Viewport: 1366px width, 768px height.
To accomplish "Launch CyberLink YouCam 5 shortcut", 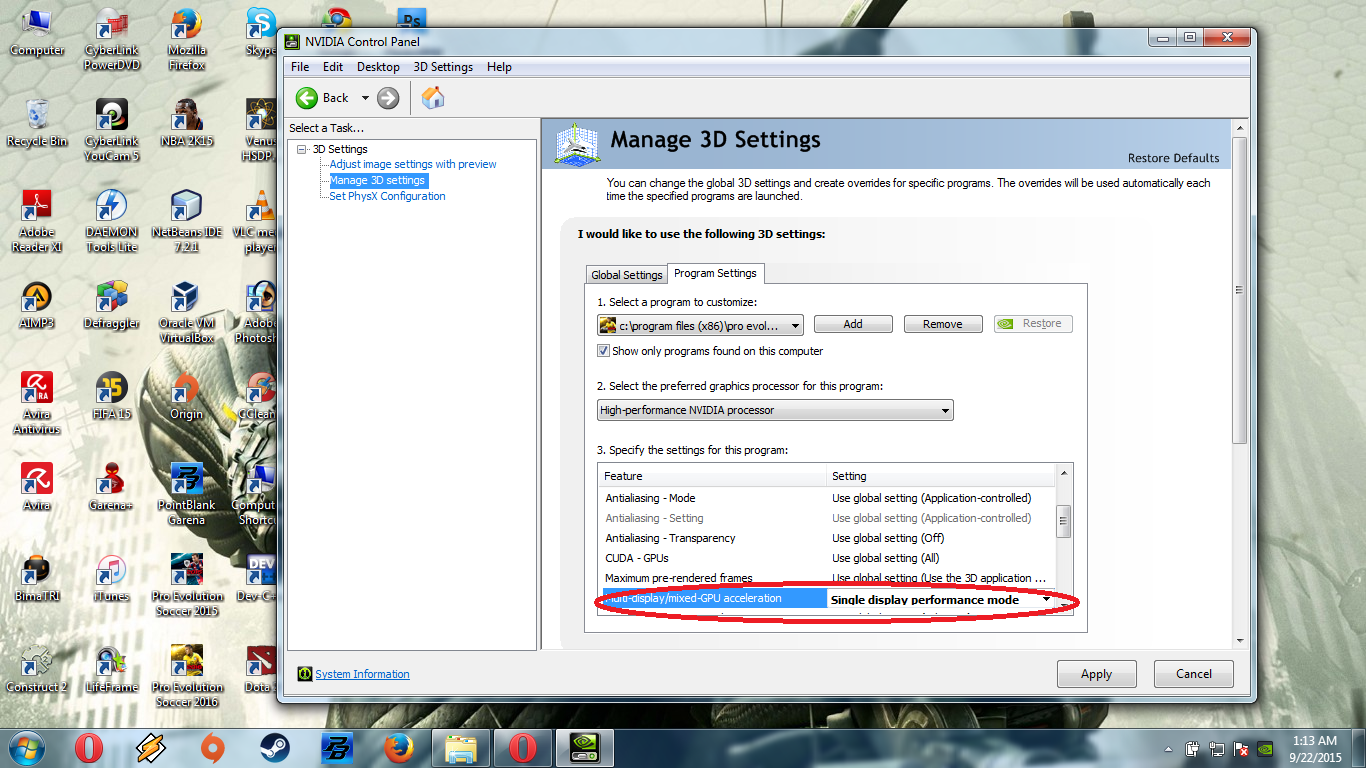I will [x=112, y=130].
